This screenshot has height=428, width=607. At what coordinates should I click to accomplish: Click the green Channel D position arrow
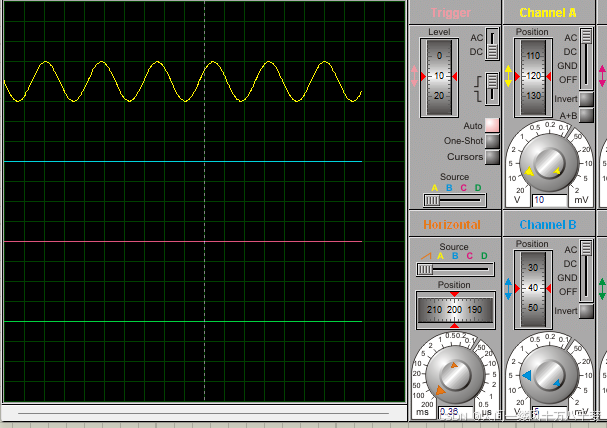pyautogui.click(x=602, y=289)
